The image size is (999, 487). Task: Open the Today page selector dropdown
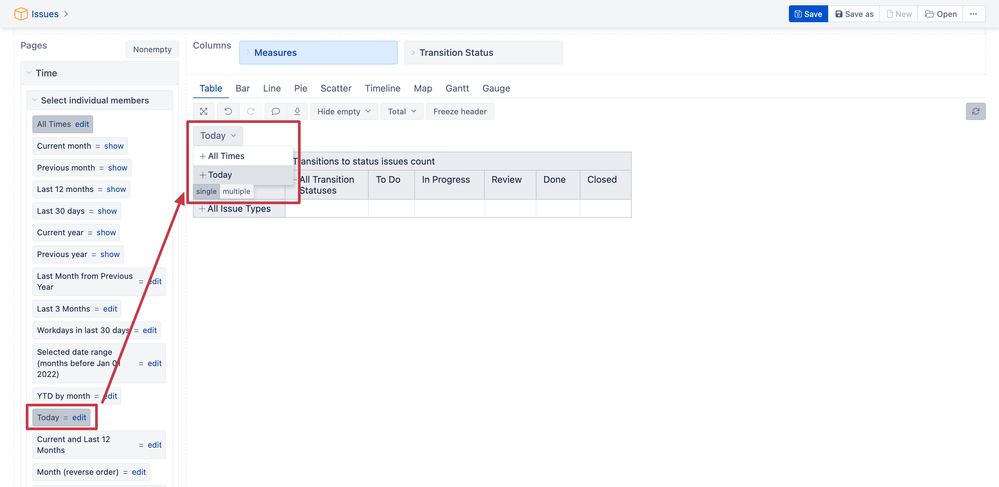[218, 136]
